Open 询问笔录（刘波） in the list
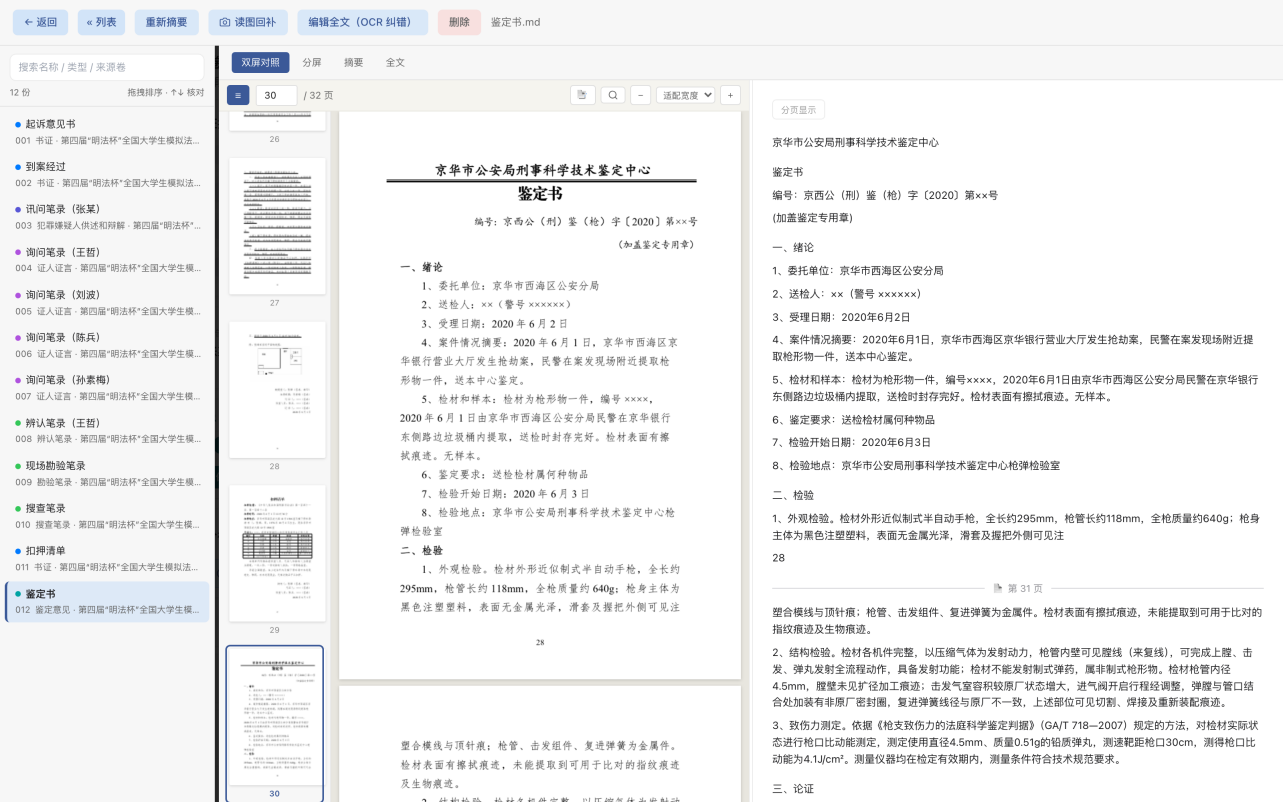 pyautogui.click(x=107, y=303)
